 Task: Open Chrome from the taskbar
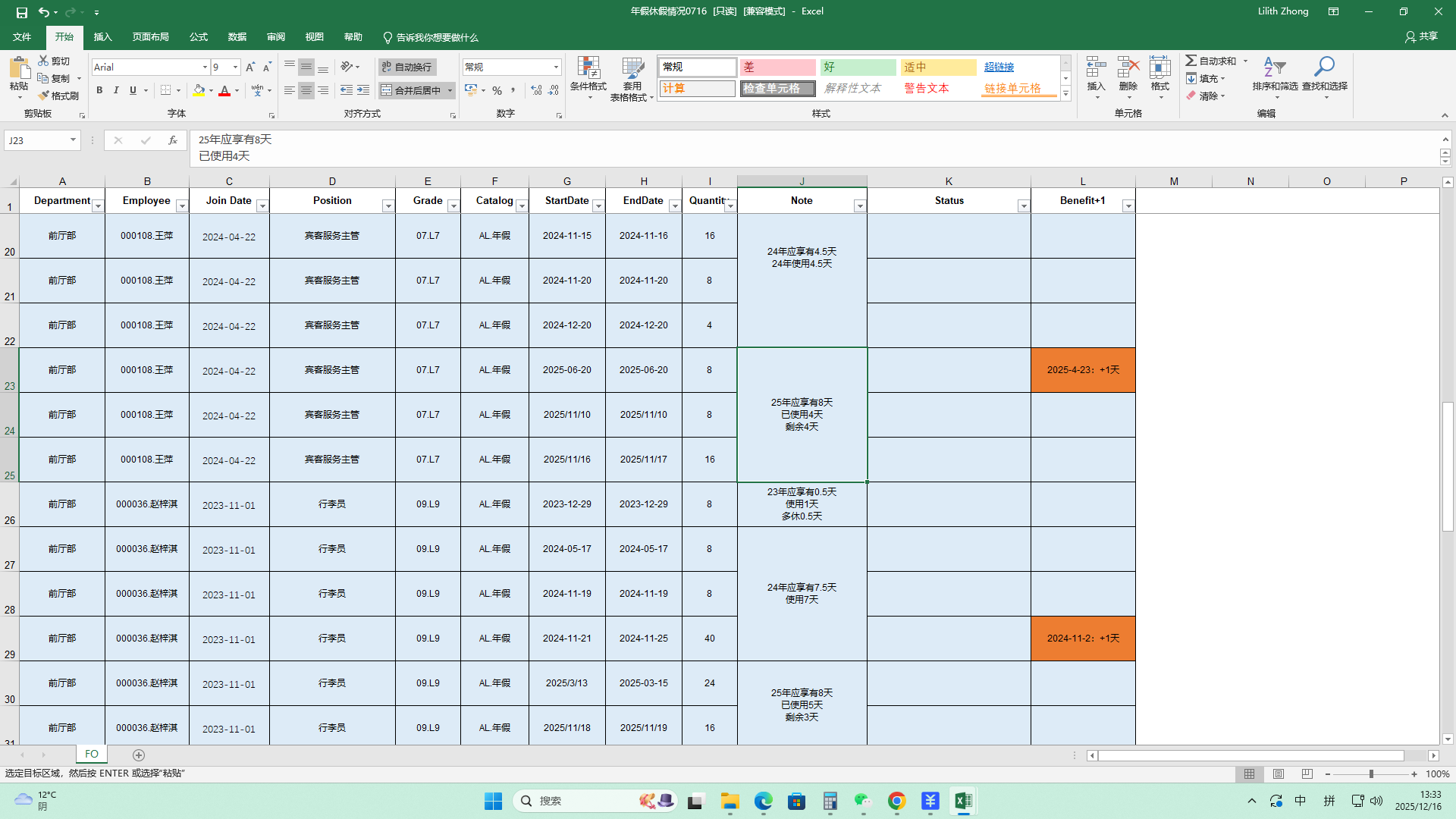[x=896, y=801]
